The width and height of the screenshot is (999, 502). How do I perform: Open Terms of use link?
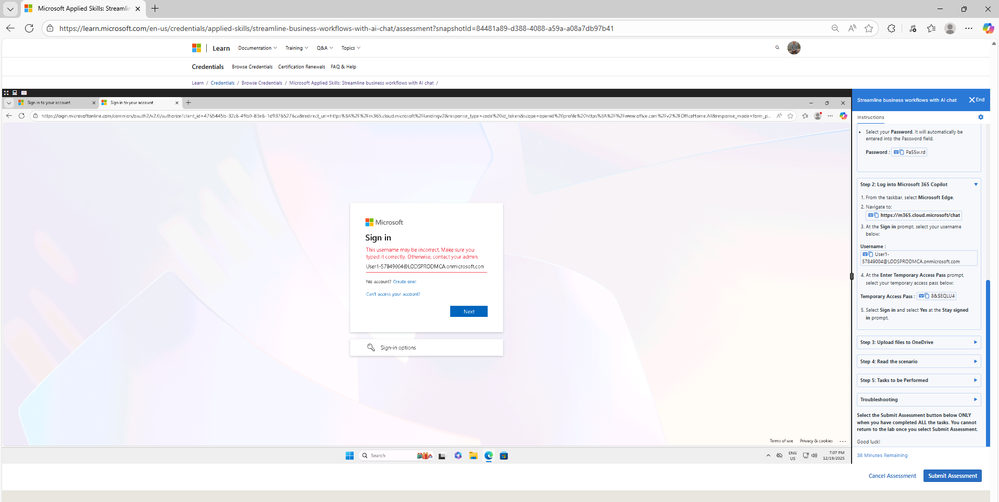781,441
